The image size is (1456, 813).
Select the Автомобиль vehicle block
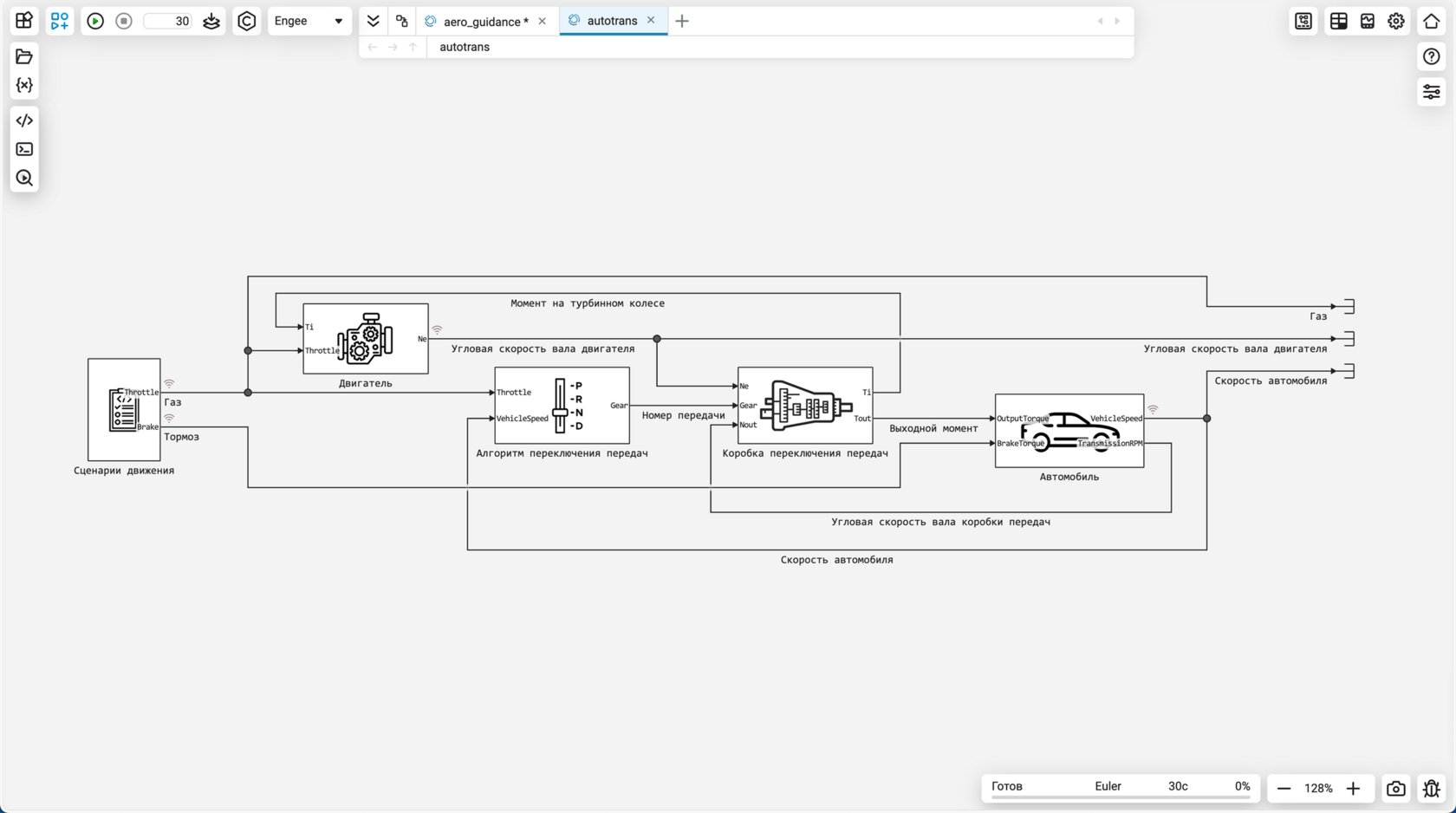coord(1069,431)
